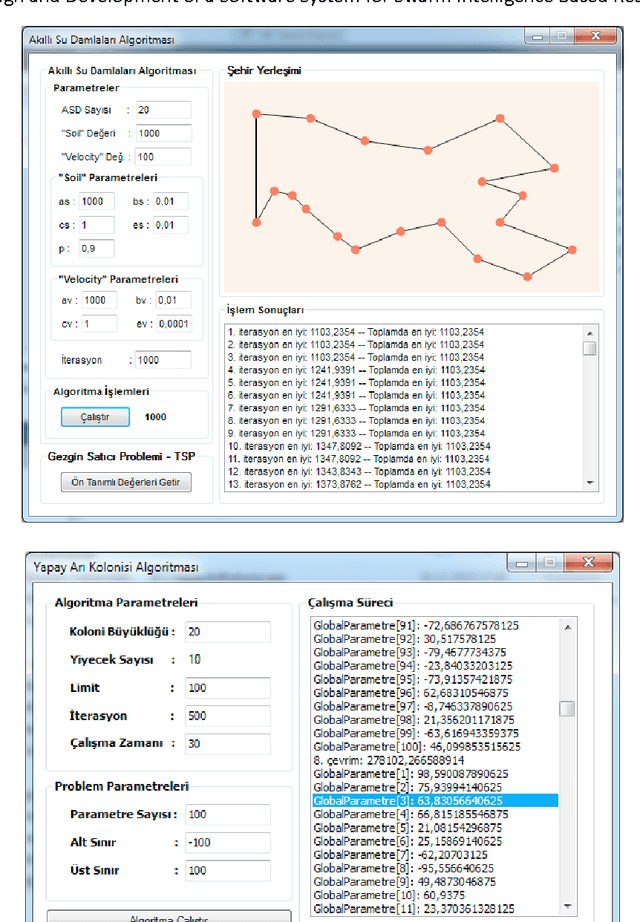
Task: Select the "1. iterasyon en iyi" result row
Action: pos(356,332)
